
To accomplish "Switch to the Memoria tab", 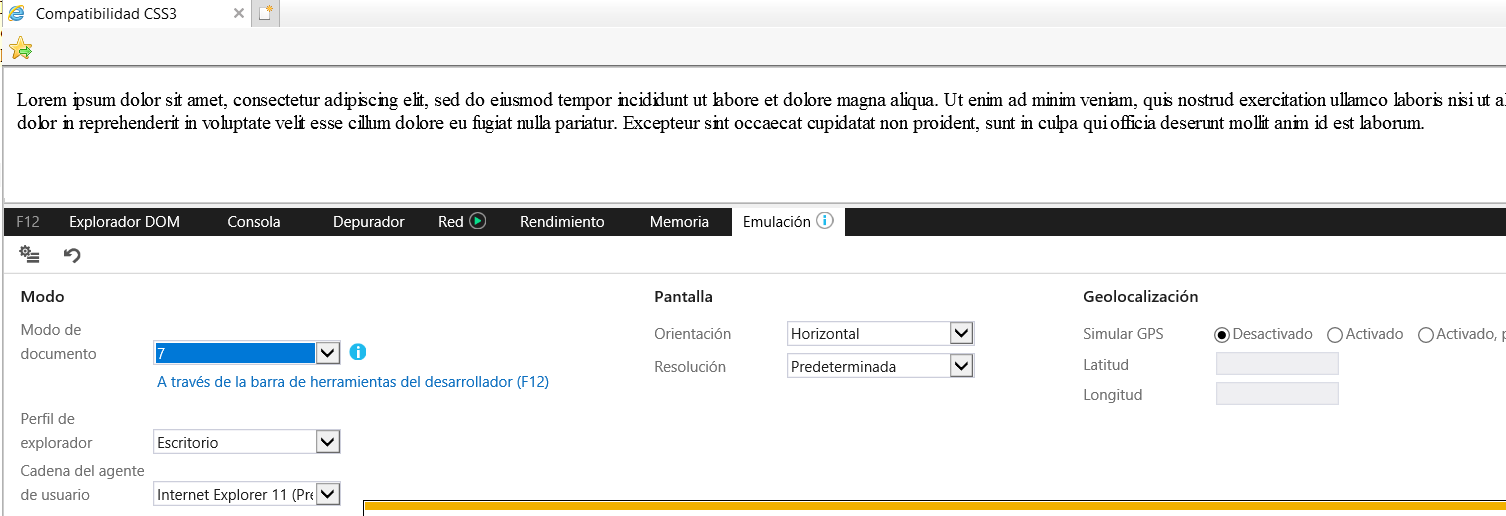I will click(x=679, y=222).
